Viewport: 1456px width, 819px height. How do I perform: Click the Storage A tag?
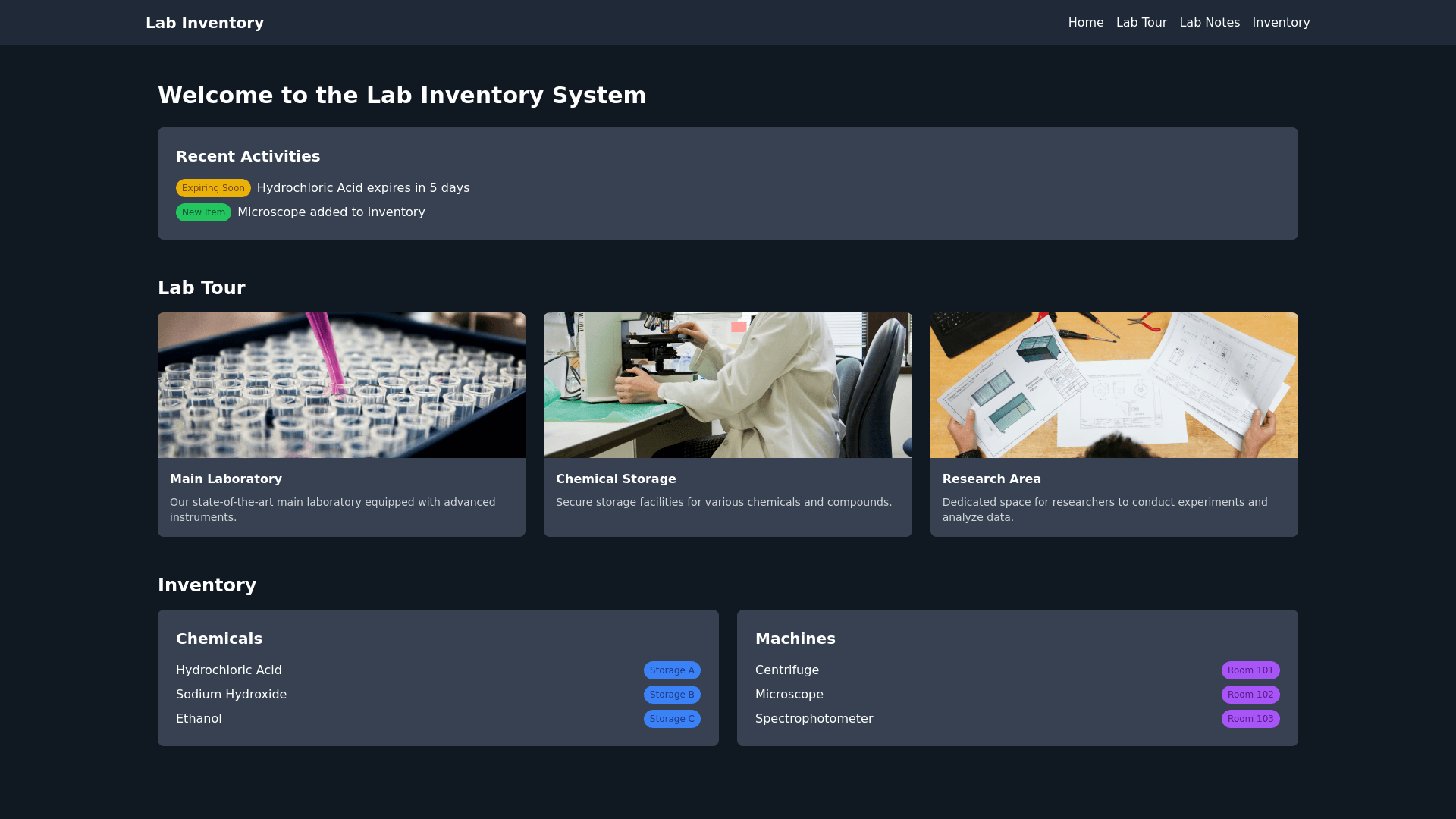[672, 670]
